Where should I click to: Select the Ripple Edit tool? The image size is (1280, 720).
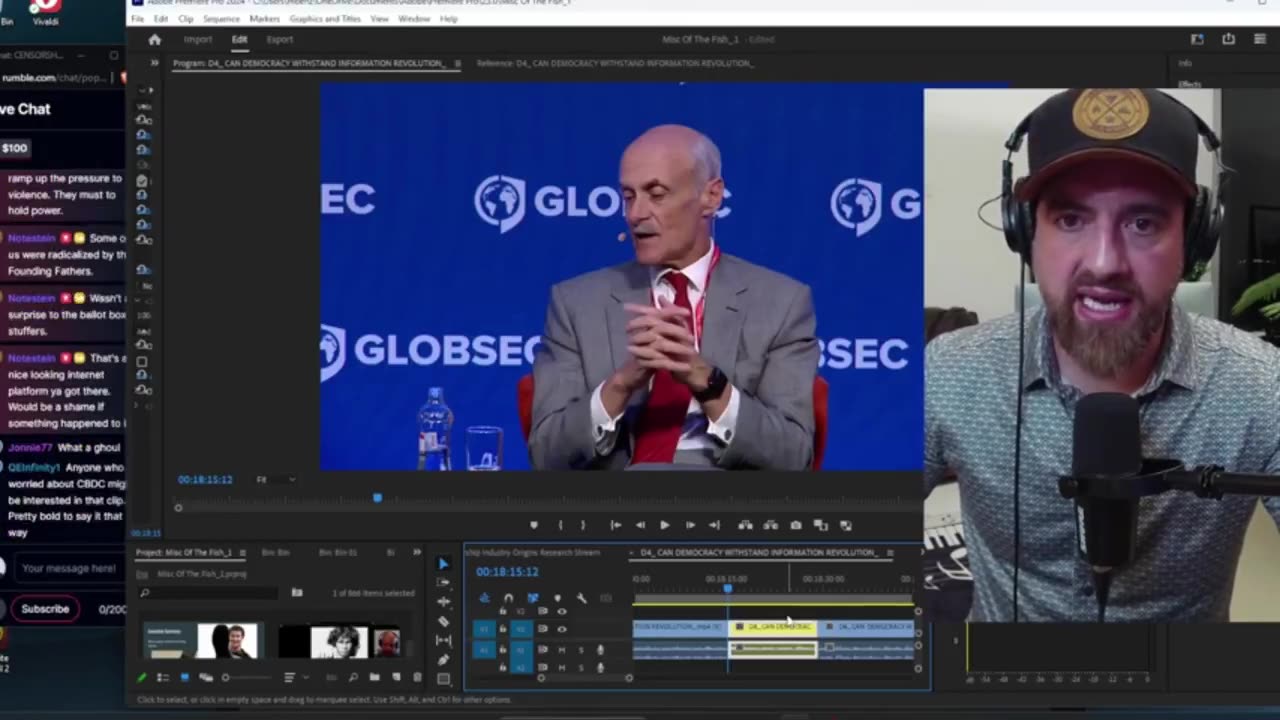point(443,601)
